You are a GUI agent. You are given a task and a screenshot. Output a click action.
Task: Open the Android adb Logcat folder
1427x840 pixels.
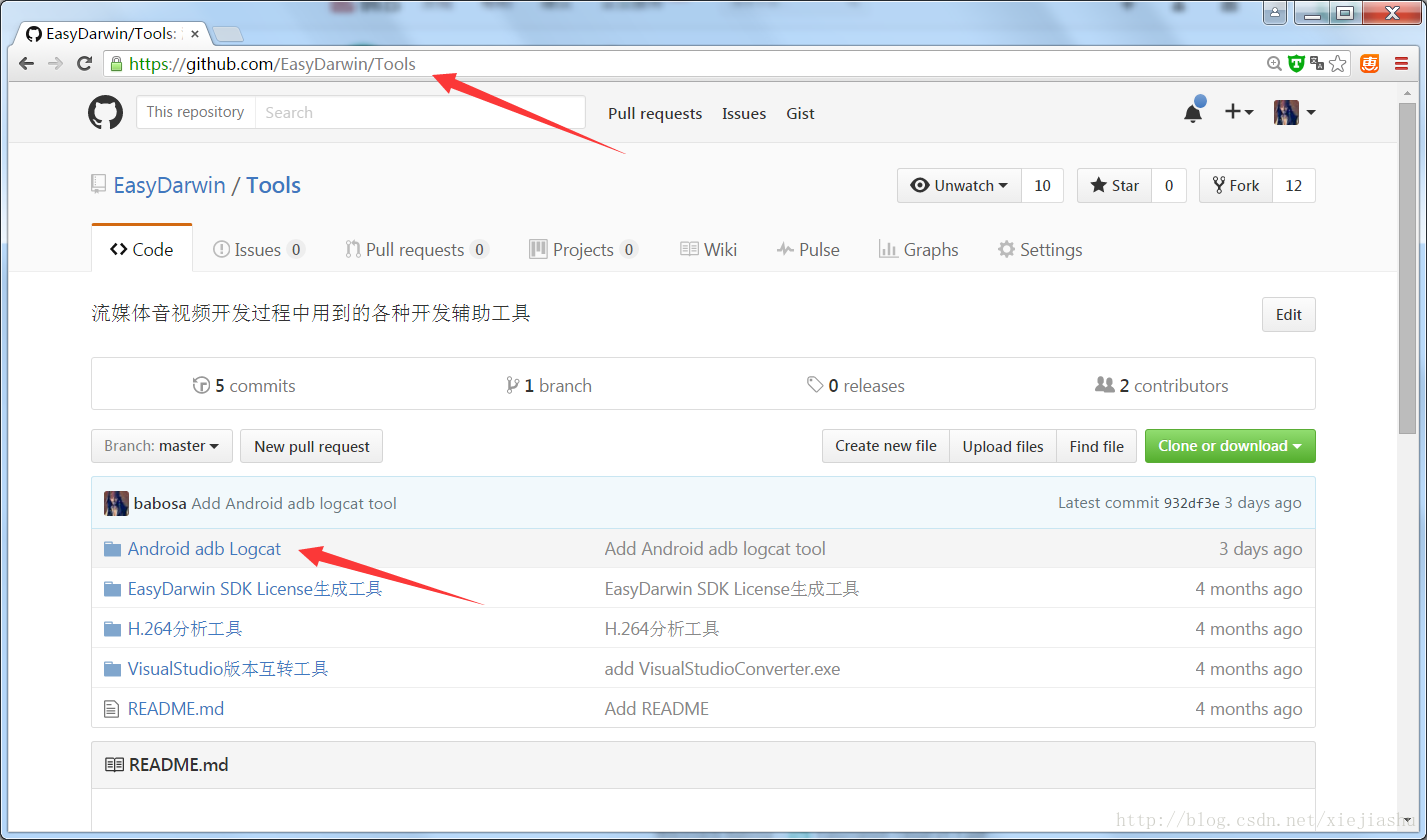204,548
